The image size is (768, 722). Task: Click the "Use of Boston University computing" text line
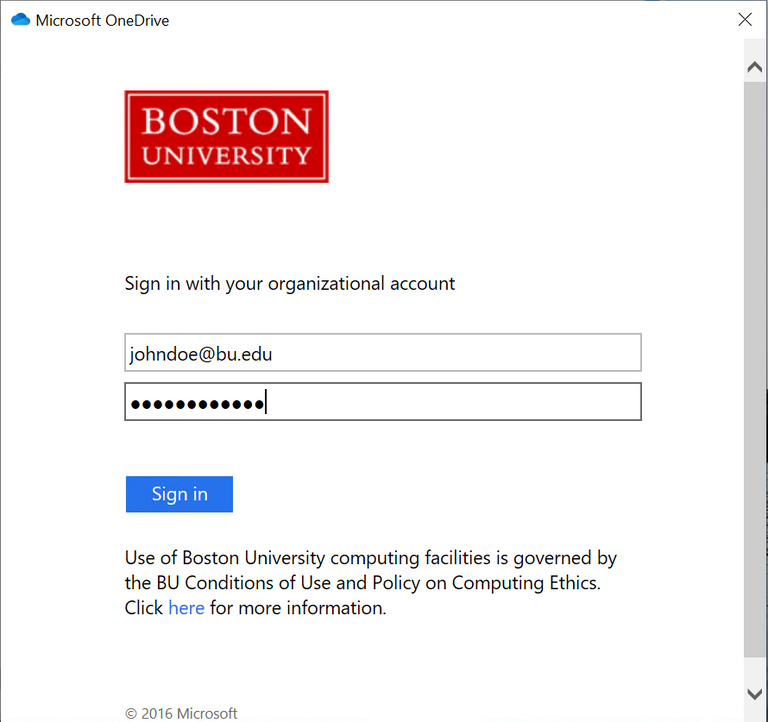click(x=370, y=558)
